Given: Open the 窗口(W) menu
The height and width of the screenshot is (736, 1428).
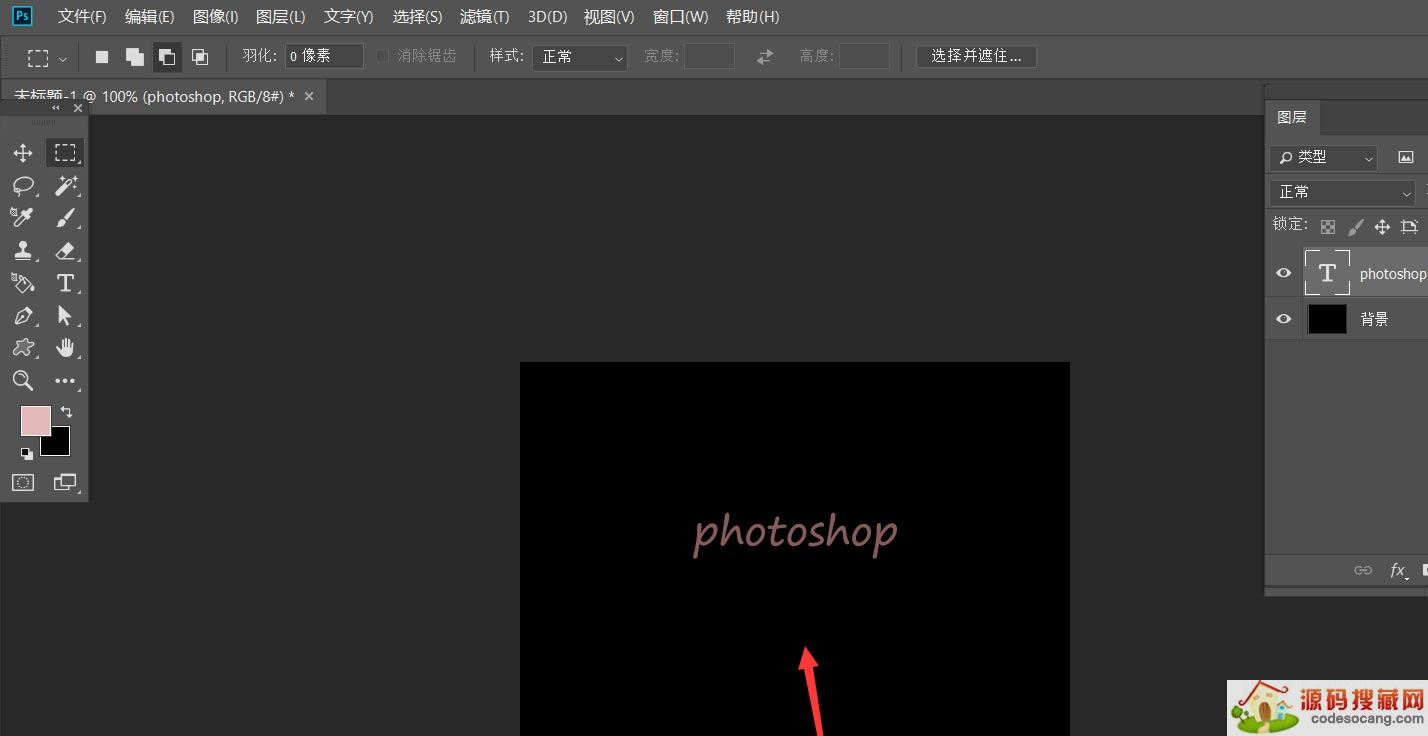Looking at the screenshot, I should [x=680, y=17].
